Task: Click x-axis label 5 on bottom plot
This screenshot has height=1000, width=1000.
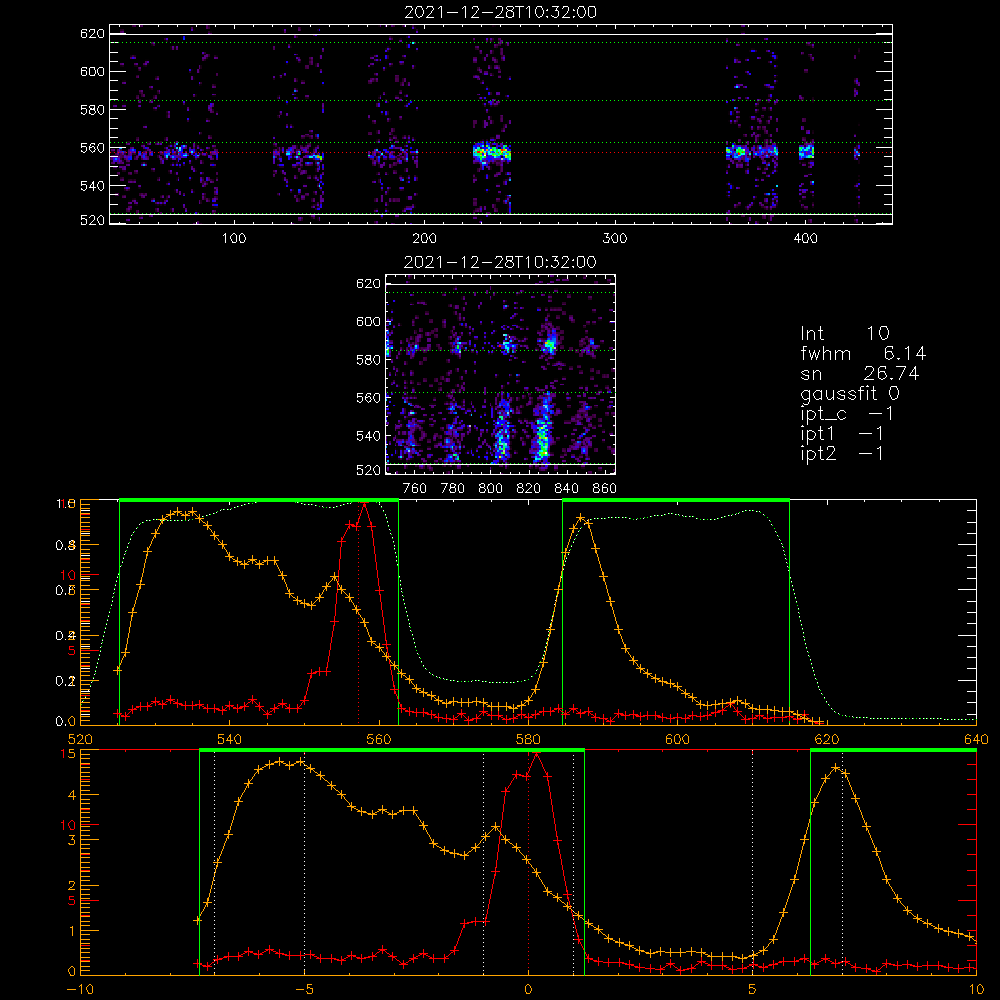Action: pyautogui.click(x=753, y=989)
